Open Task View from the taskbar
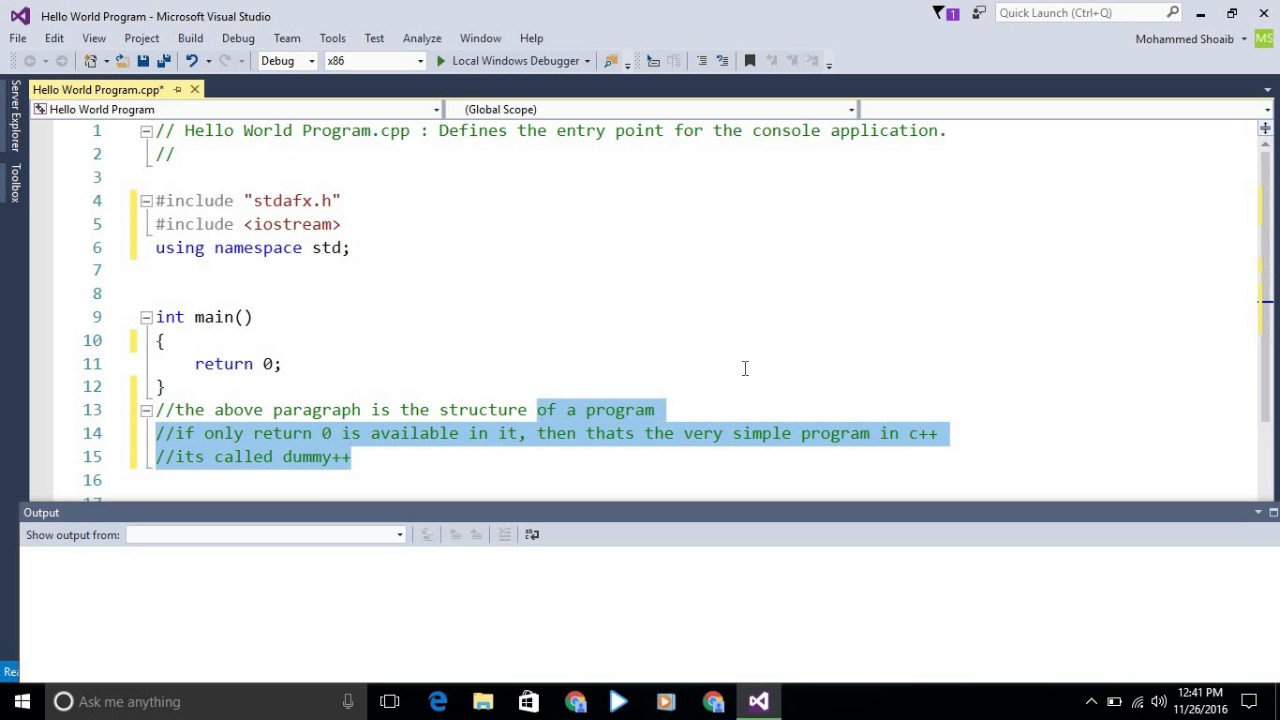This screenshot has width=1280, height=720. tap(390, 701)
